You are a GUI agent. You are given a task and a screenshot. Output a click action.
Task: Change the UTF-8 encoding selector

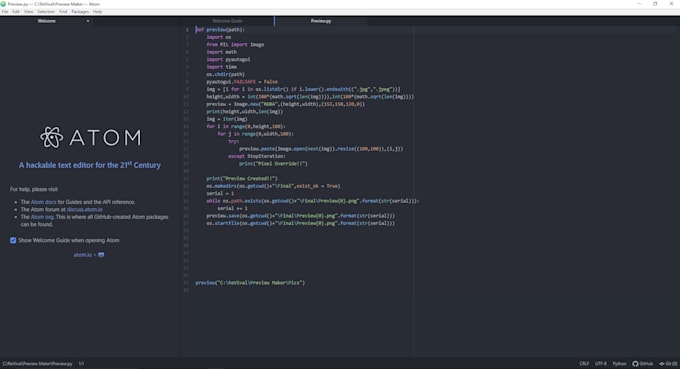[601, 364]
